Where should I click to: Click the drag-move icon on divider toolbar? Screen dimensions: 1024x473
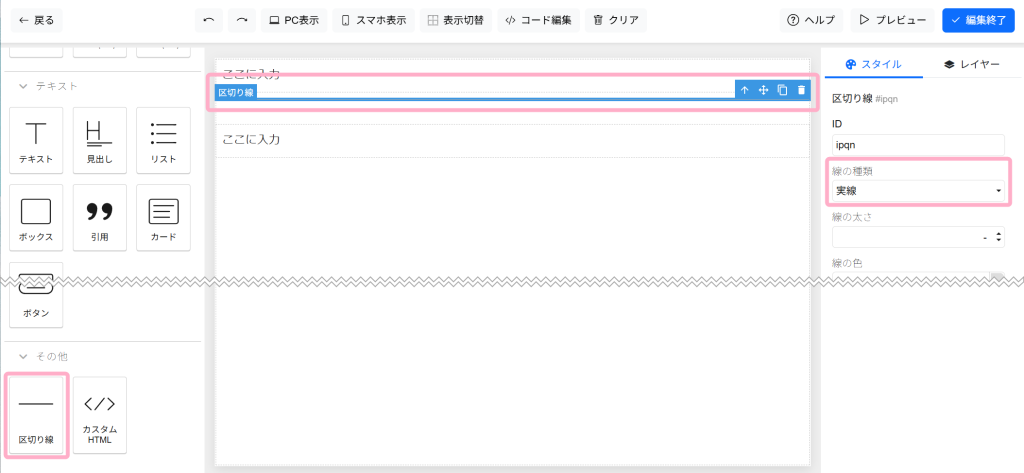coord(763,90)
